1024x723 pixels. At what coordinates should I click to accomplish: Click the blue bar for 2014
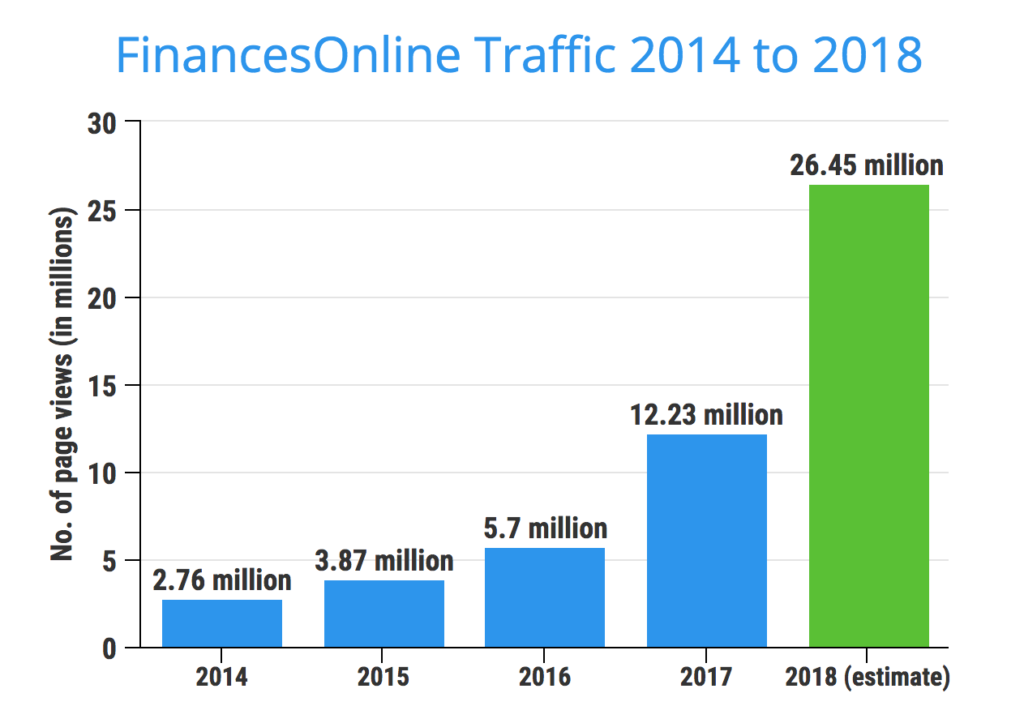pos(222,623)
